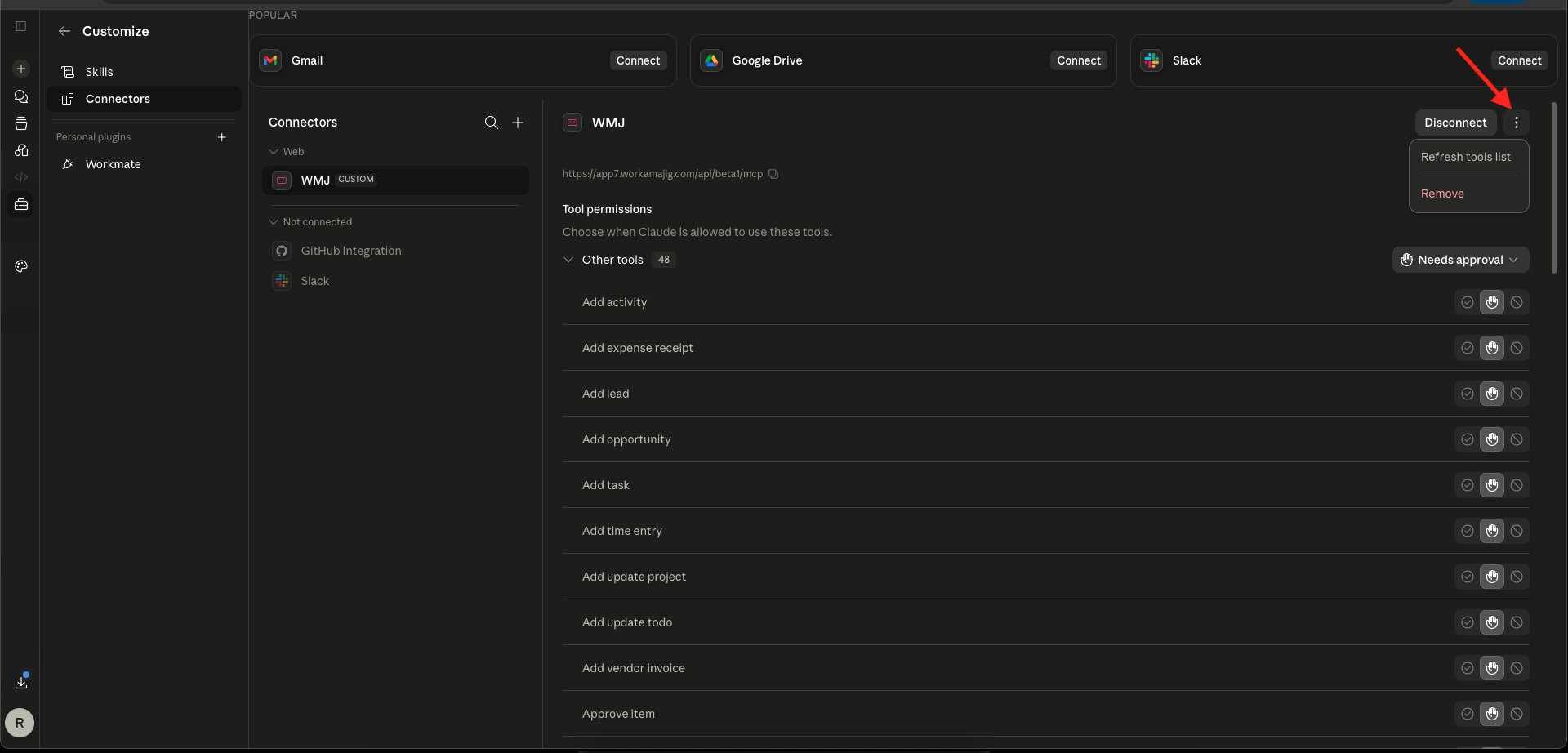Image resolution: width=1568 pixels, height=753 pixels.
Task: Click the Slack logo in Popular row
Action: pyautogui.click(x=1151, y=60)
